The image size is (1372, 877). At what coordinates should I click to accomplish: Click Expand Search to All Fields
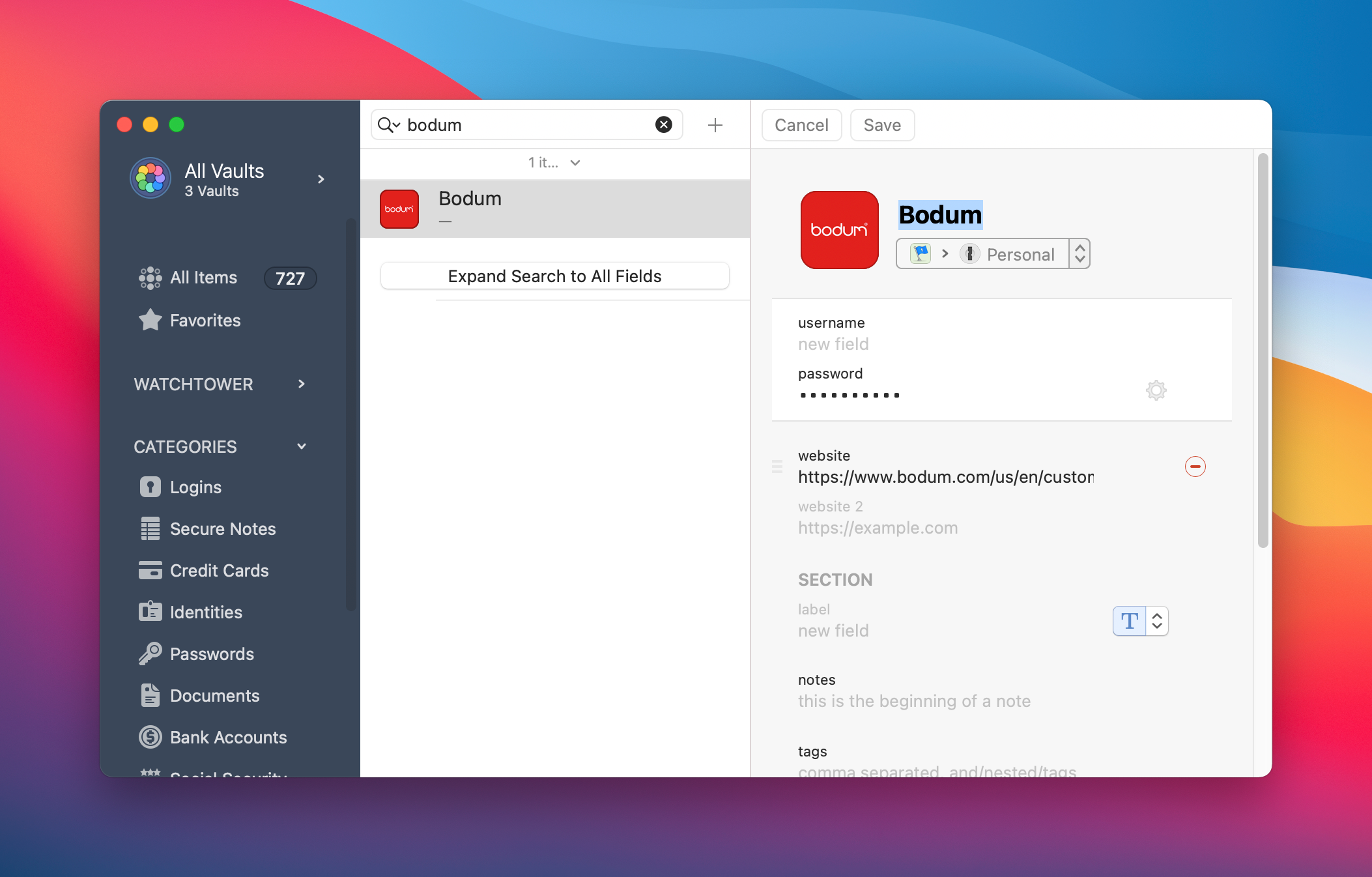(554, 276)
